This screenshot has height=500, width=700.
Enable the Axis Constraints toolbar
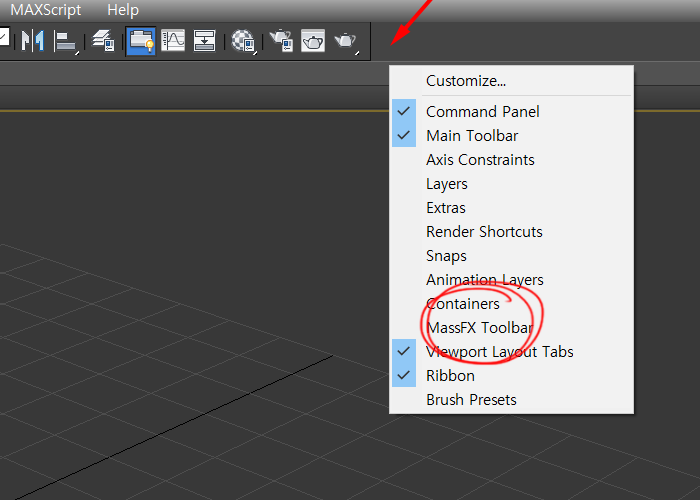[x=512, y=159]
